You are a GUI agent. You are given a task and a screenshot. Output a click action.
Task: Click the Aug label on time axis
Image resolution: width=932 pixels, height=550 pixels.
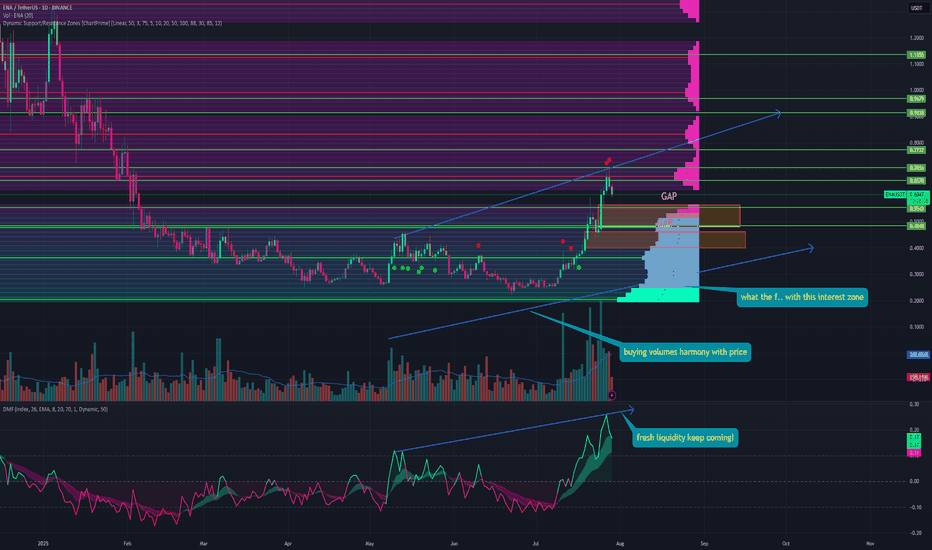click(x=620, y=543)
